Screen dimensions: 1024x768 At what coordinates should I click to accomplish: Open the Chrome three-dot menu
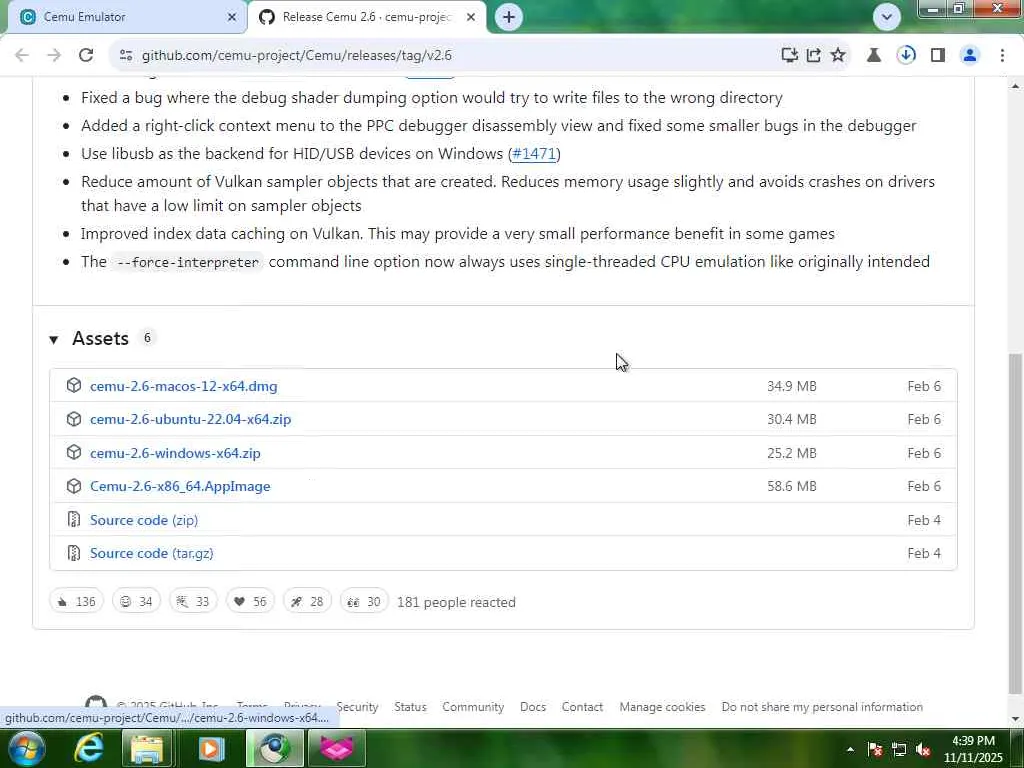pos(1002,56)
